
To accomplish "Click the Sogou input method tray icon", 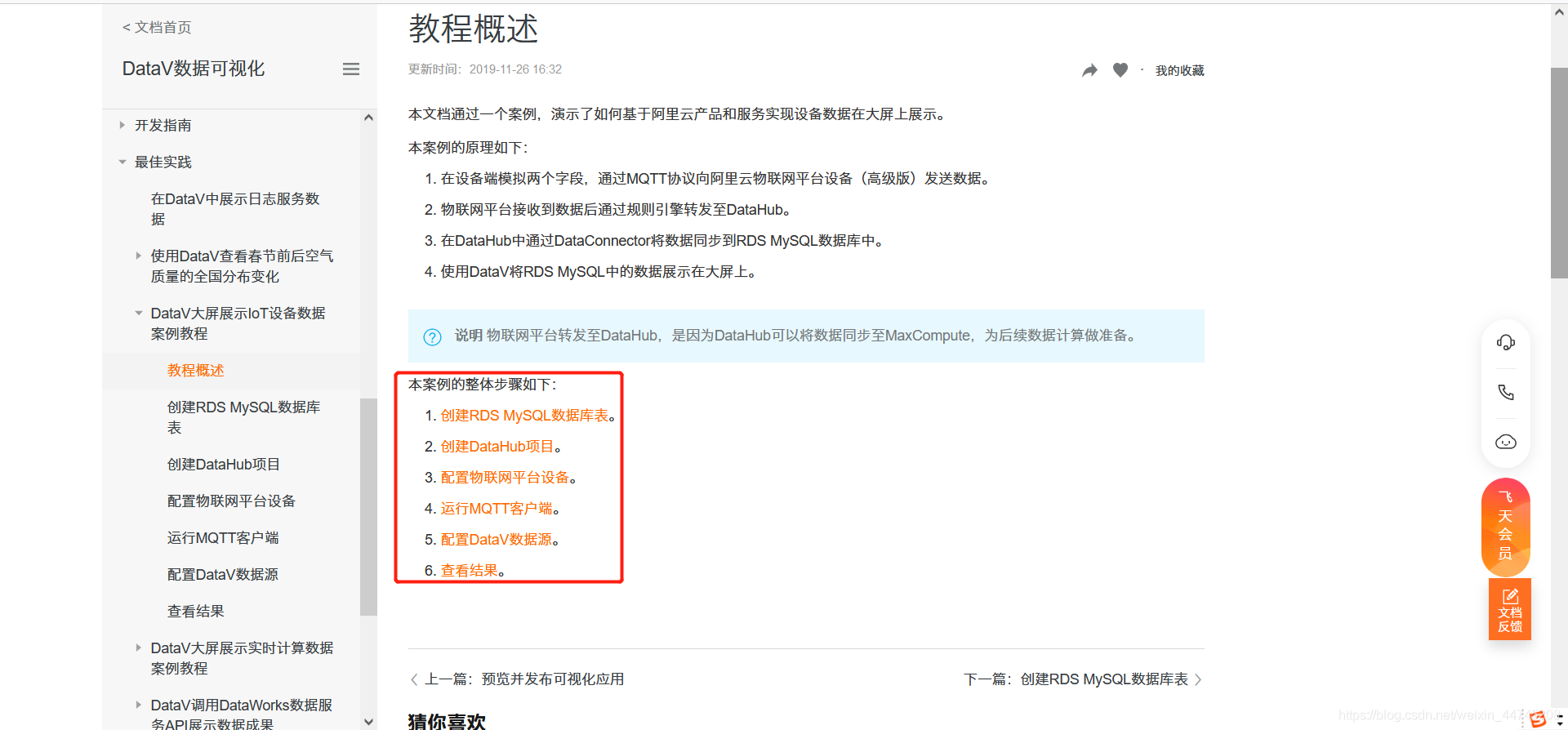I will click(x=1539, y=719).
